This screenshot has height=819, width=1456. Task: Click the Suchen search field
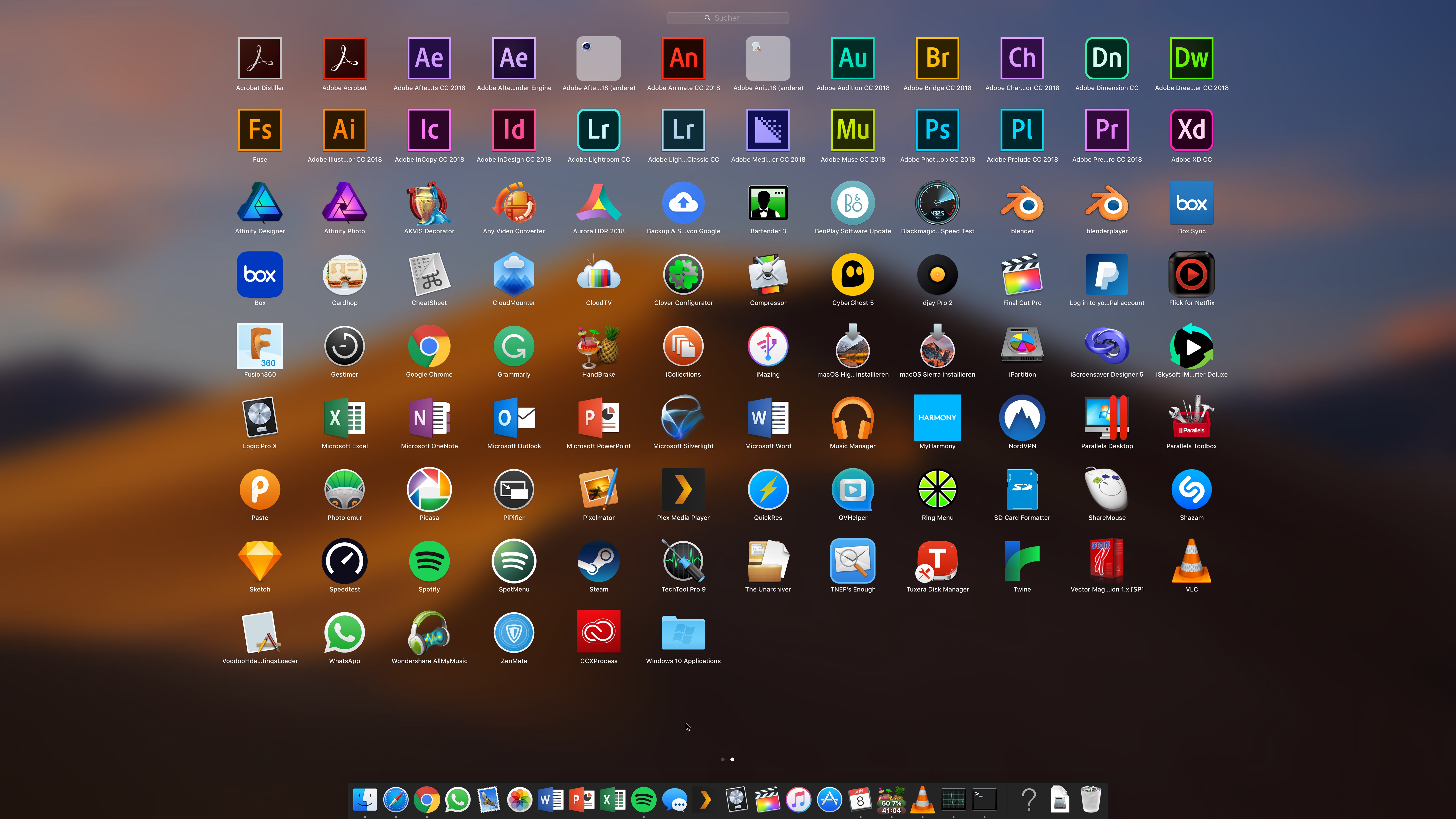point(728,18)
